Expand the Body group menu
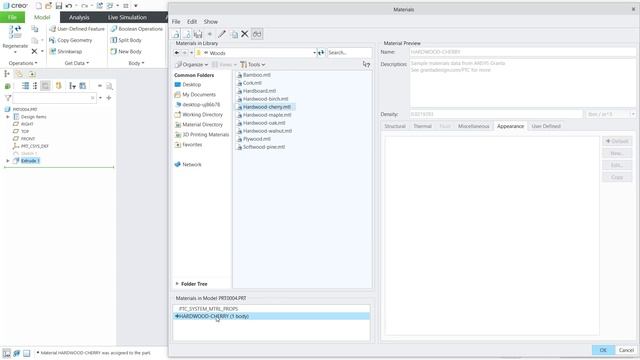This screenshot has height=360, width=640. coord(136,63)
